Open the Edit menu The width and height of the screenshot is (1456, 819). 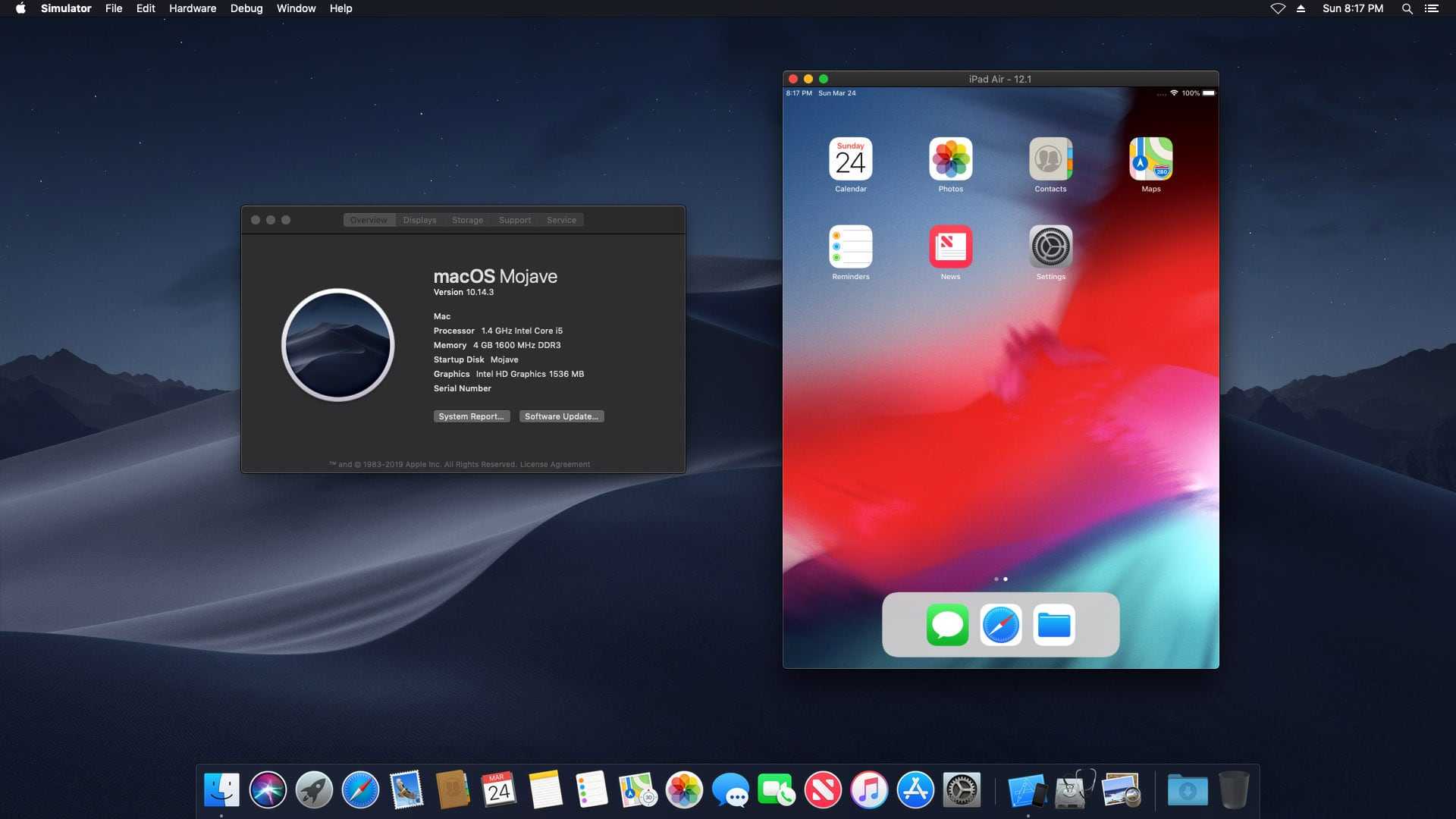click(x=146, y=8)
